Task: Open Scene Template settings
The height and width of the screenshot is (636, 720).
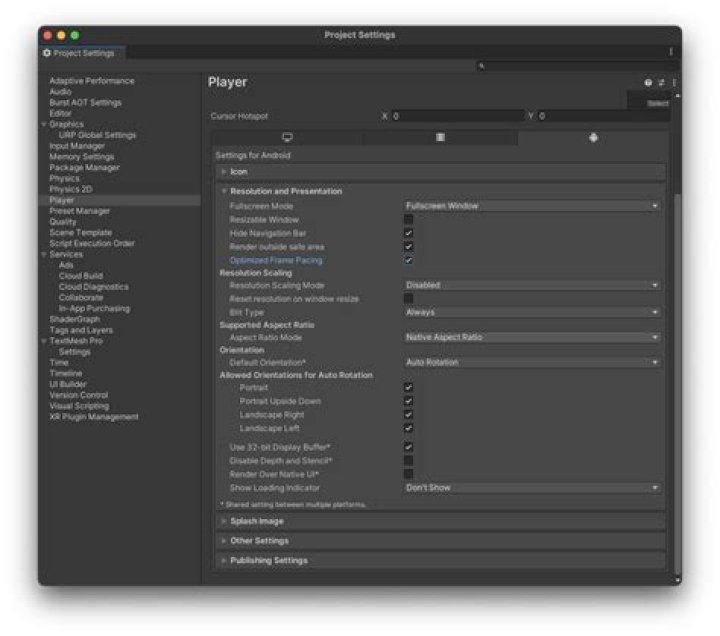Action: [x=80, y=232]
